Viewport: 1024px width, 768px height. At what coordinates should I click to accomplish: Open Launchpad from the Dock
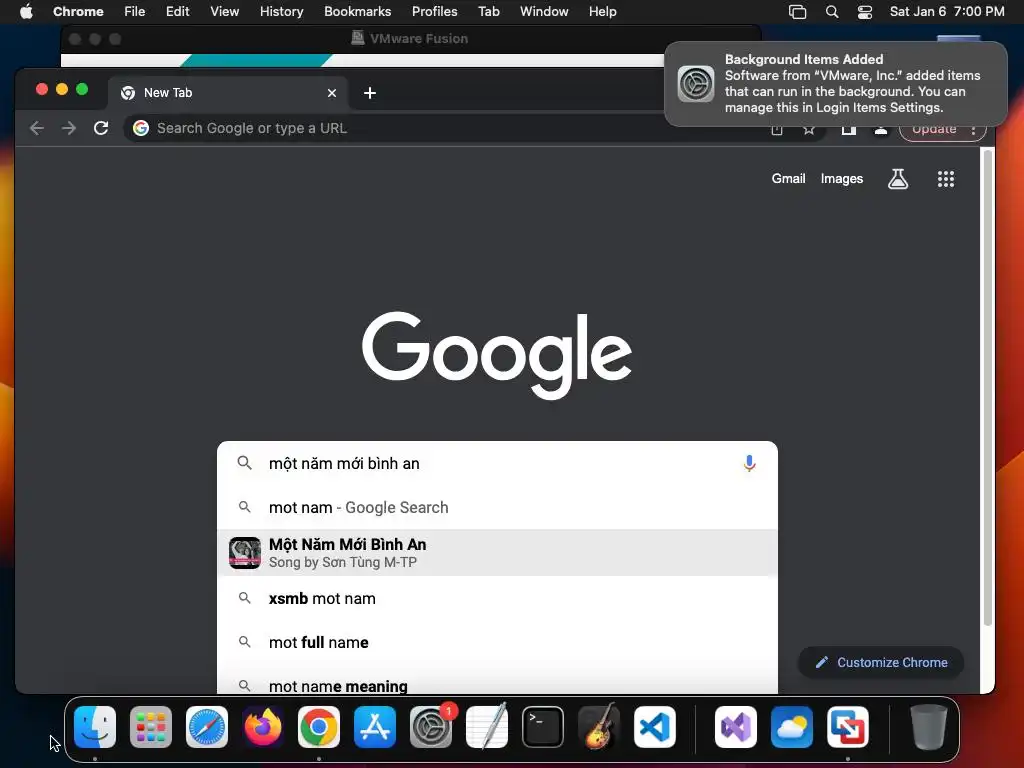[x=151, y=727]
